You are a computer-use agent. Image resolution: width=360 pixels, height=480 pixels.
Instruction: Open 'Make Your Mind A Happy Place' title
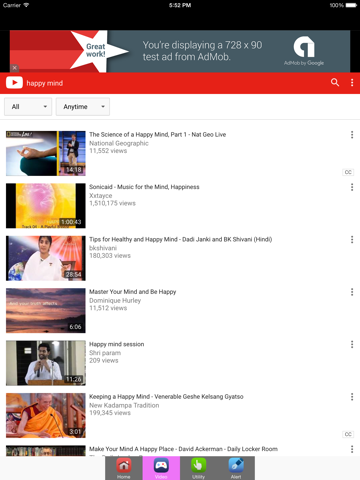183,449
